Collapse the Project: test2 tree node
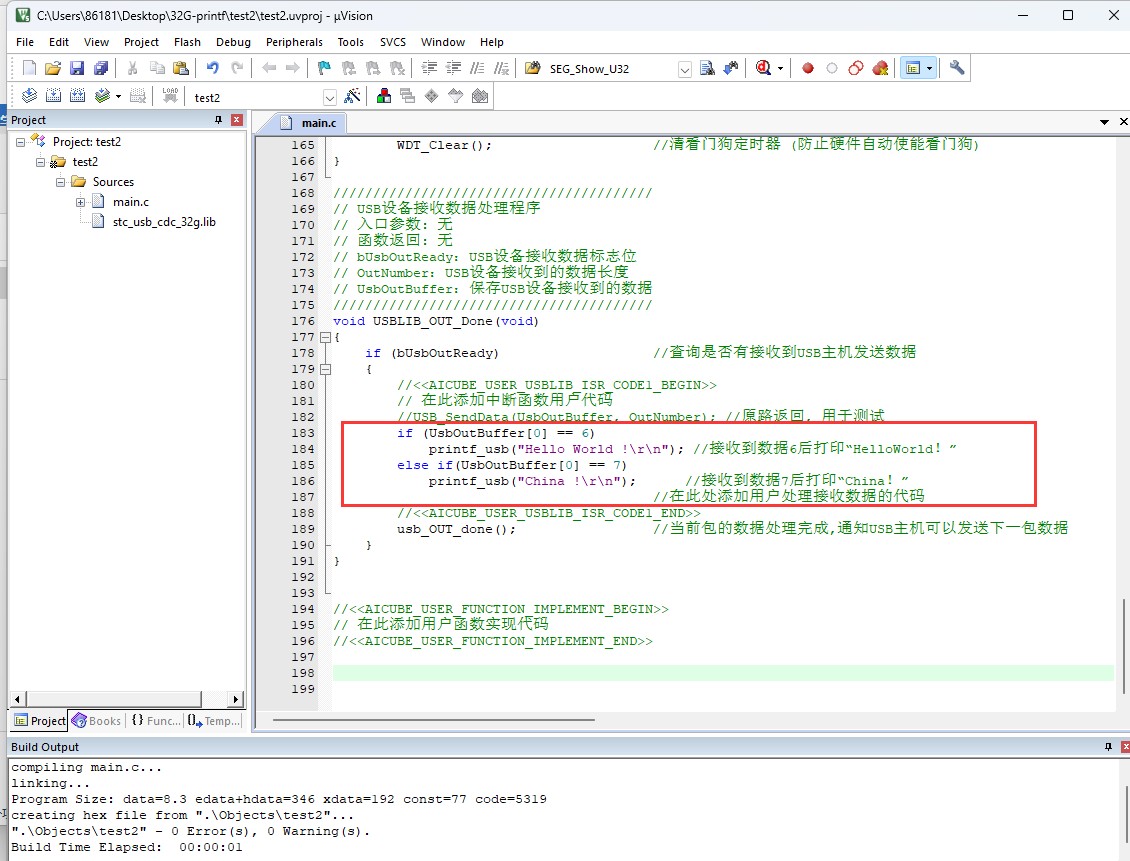This screenshot has height=861, width=1130. [21, 143]
